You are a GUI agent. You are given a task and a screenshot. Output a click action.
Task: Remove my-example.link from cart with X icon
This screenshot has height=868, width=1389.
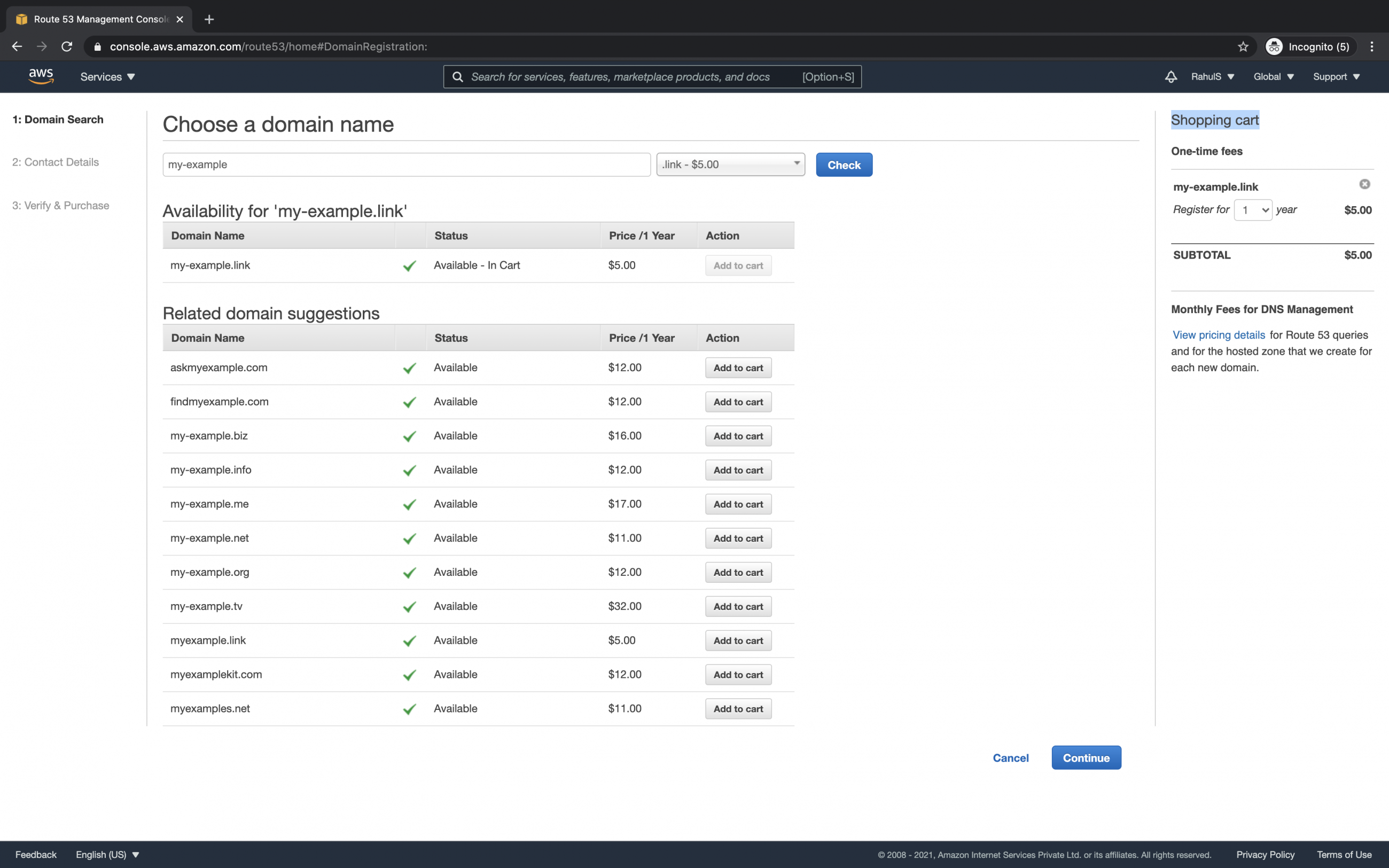(x=1364, y=184)
